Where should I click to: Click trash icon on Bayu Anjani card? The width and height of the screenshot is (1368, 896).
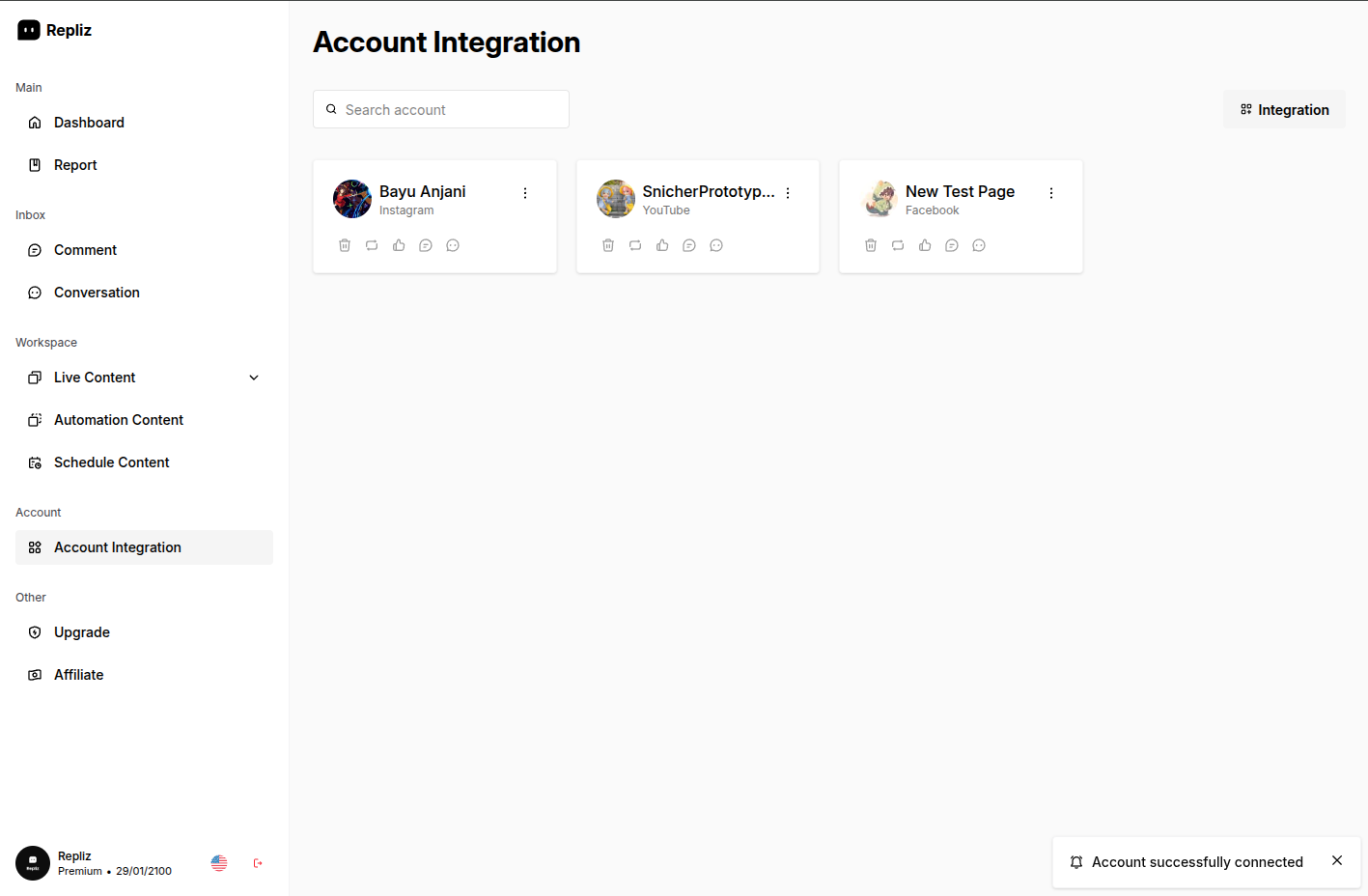pos(345,245)
